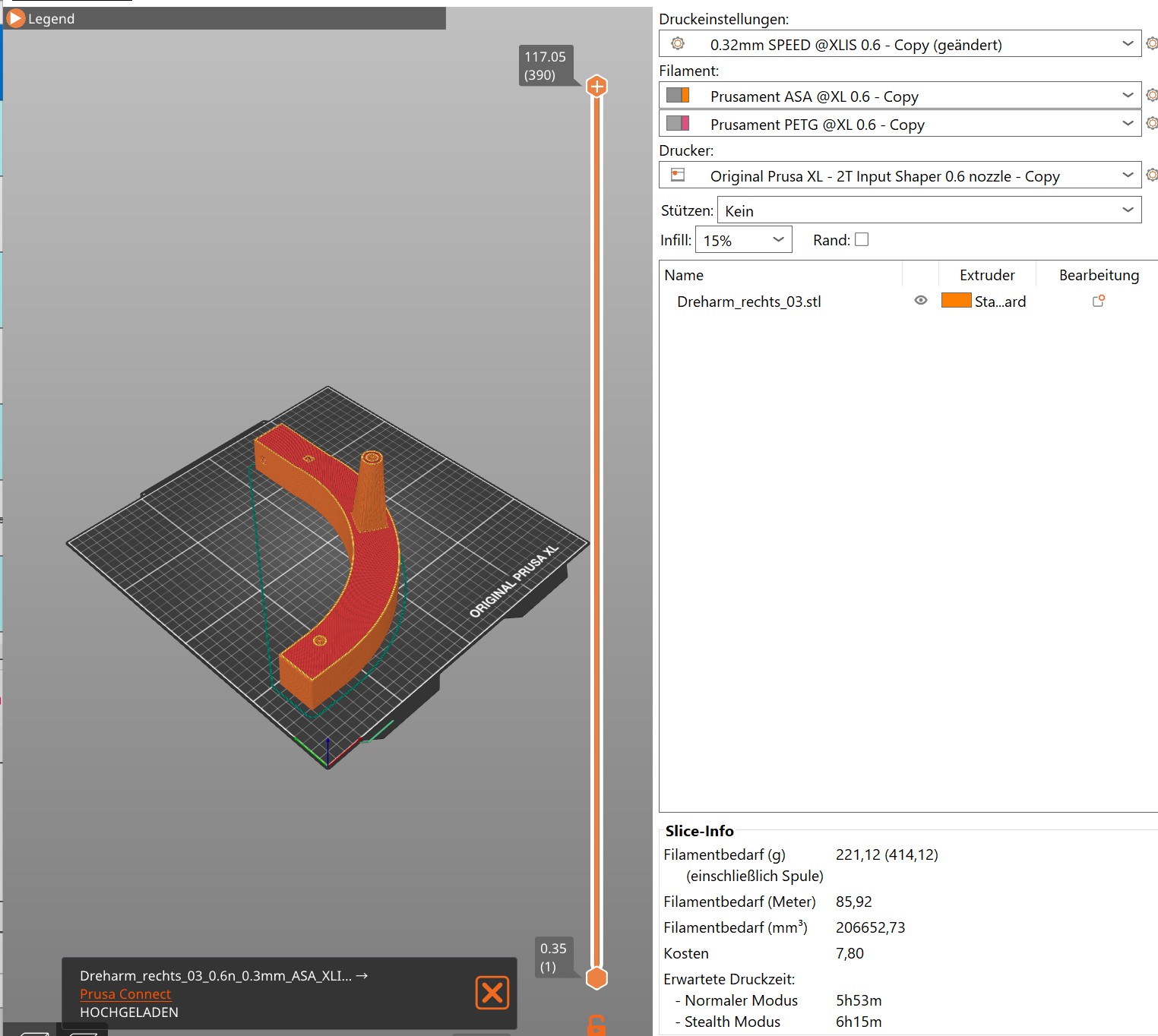1158x1036 pixels.
Task: Click the Normaler Modus time 5h53m
Action: click(x=859, y=1000)
